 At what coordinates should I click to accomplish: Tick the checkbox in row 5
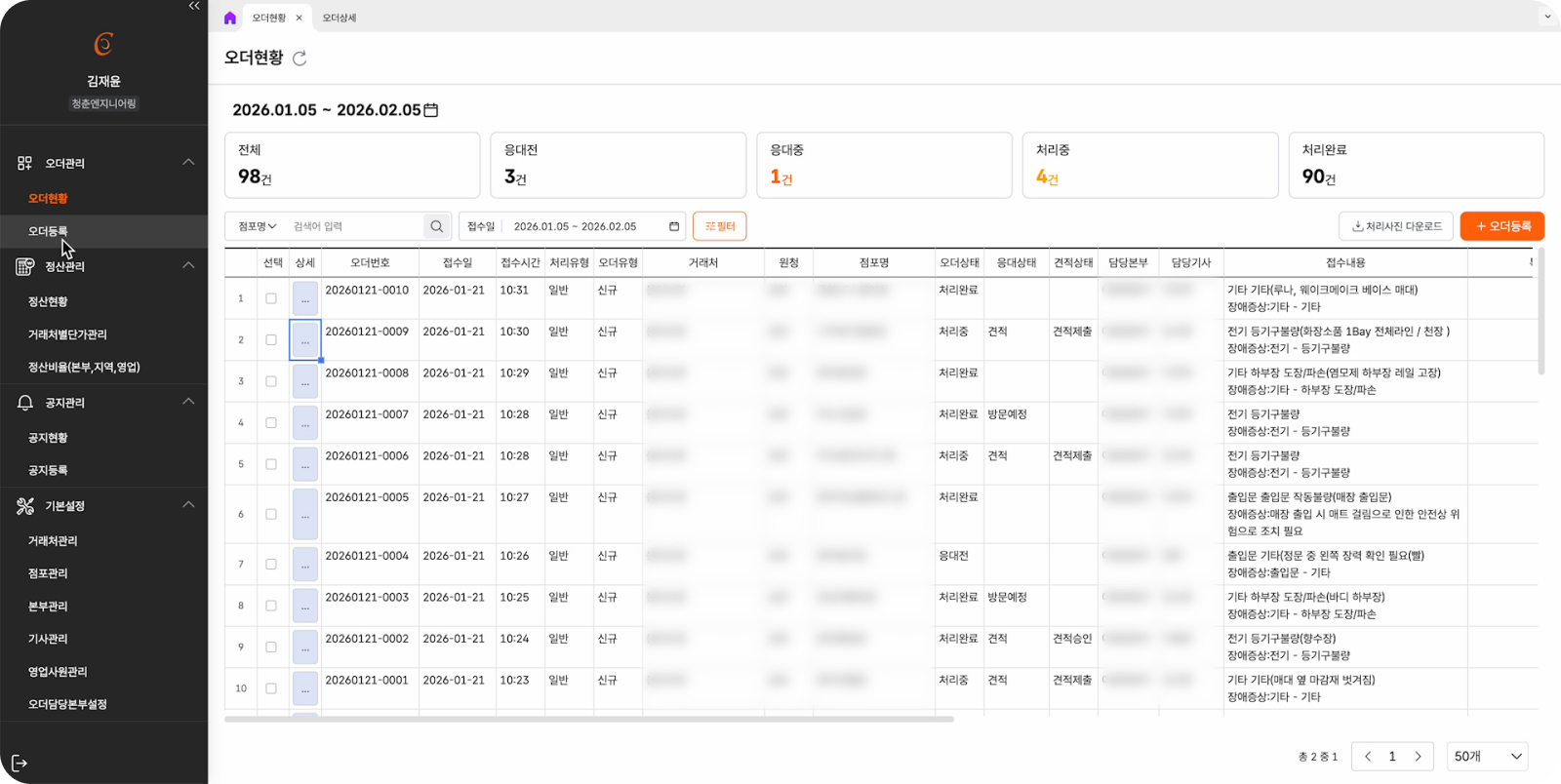click(271, 464)
